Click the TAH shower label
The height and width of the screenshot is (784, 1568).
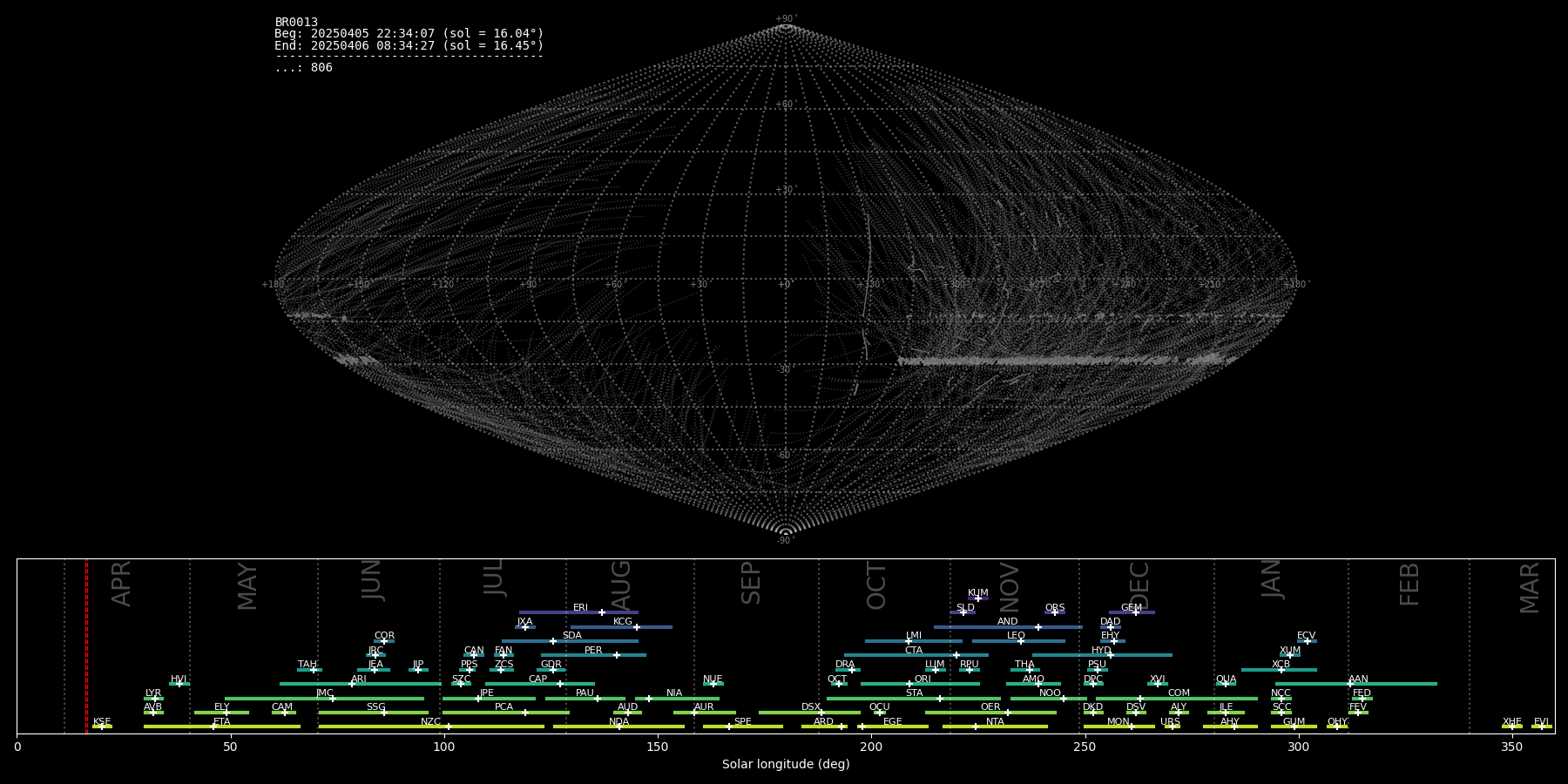tap(308, 665)
